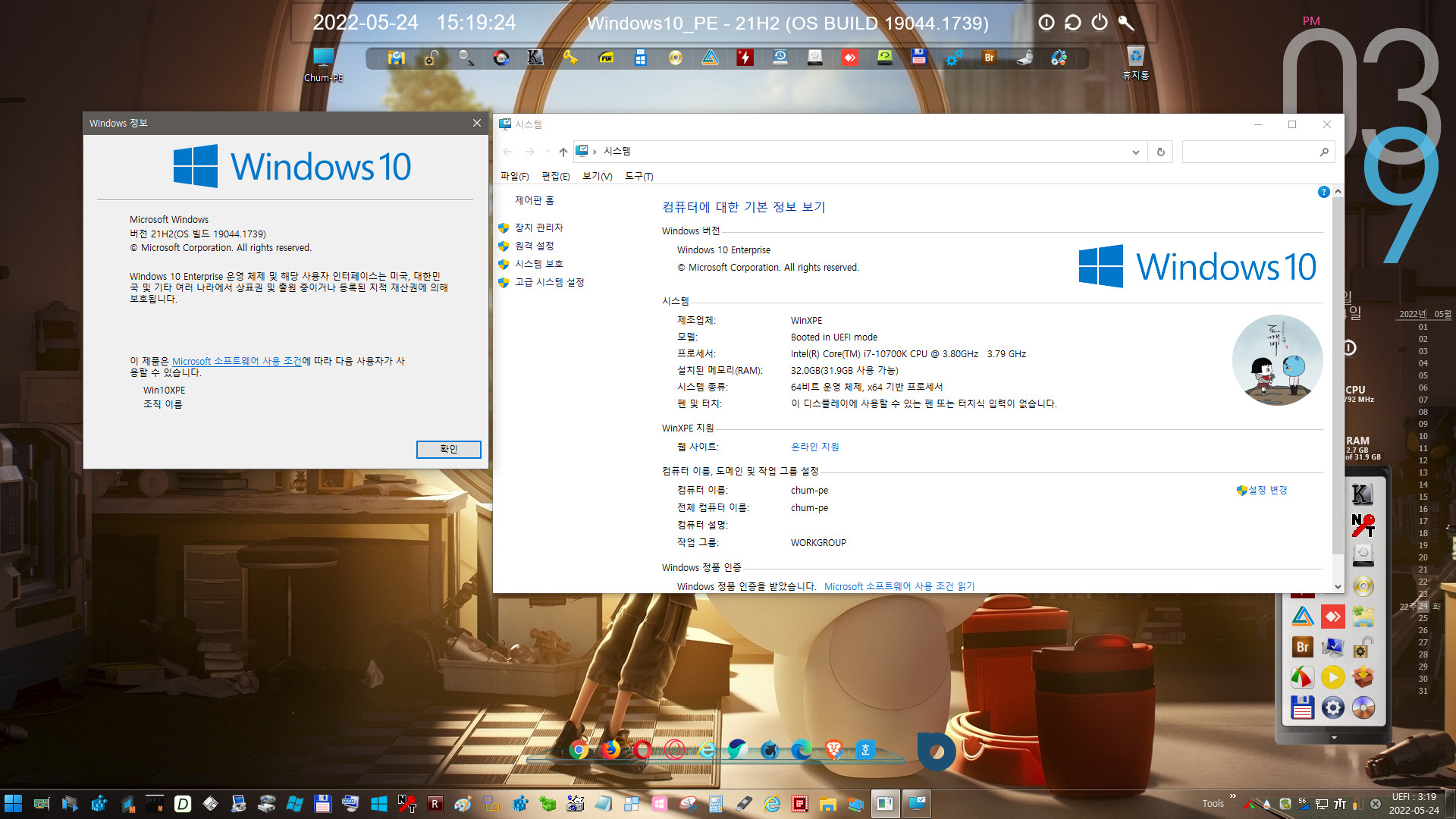Open the Microsoft license terms link in Windows 정보
1456x819 pixels.
(237, 361)
